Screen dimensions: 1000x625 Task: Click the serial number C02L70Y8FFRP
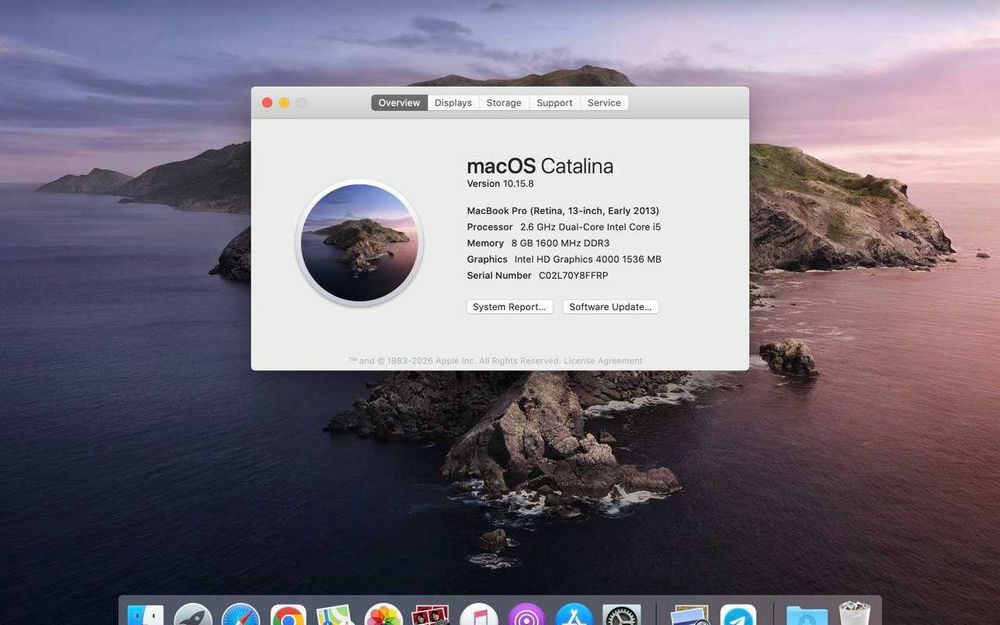pyautogui.click(x=573, y=276)
